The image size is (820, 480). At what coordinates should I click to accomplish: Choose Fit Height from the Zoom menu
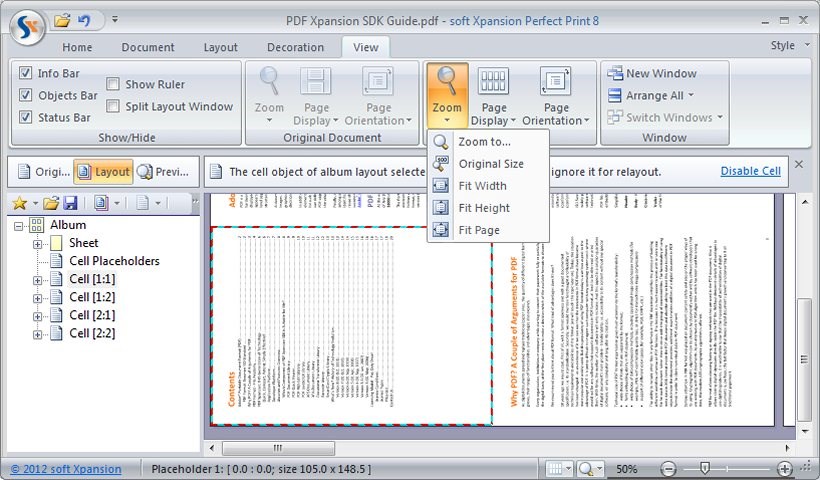tap(488, 208)
